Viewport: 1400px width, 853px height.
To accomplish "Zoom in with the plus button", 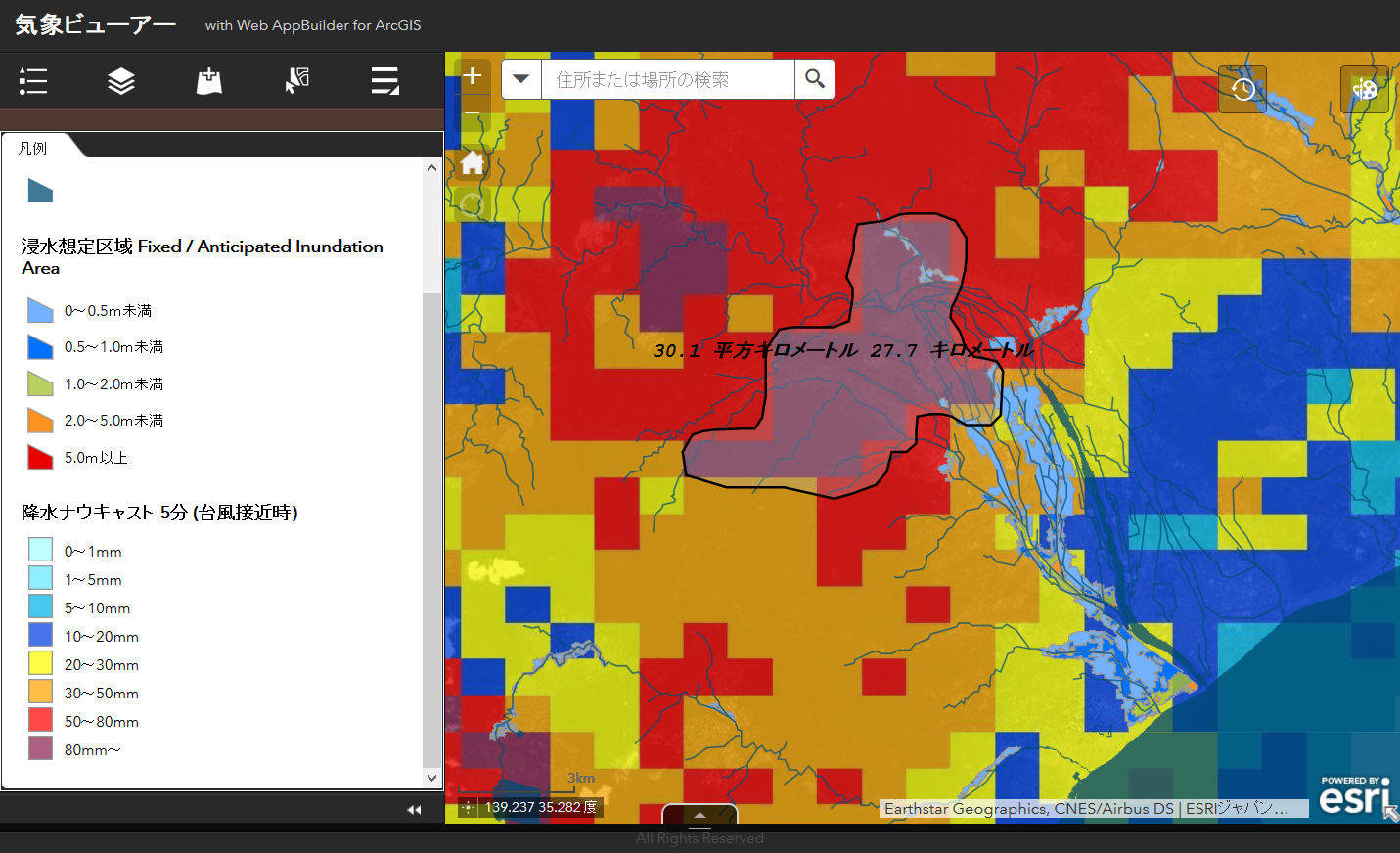I will (x=473, y=75).
